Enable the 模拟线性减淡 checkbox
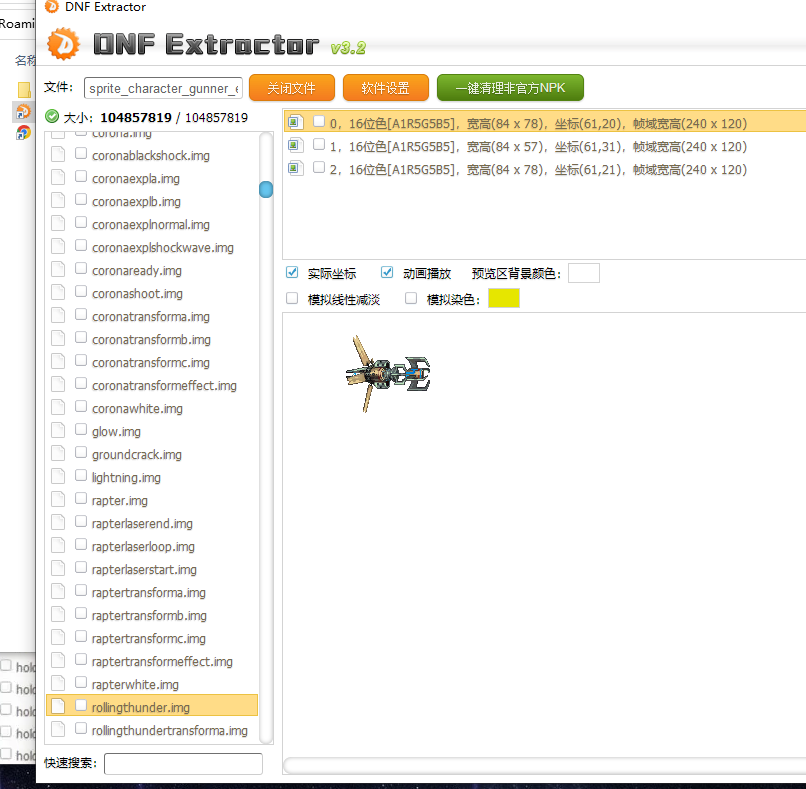 pos(292,298)
